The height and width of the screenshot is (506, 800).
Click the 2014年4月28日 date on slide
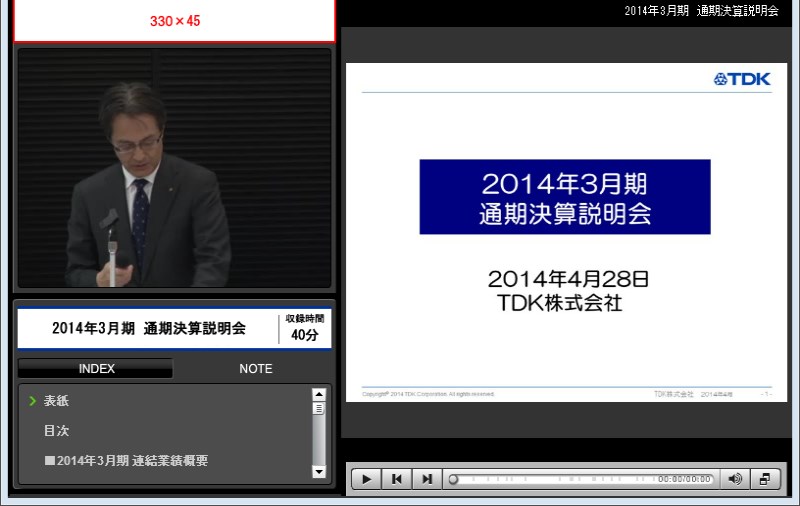568,279
